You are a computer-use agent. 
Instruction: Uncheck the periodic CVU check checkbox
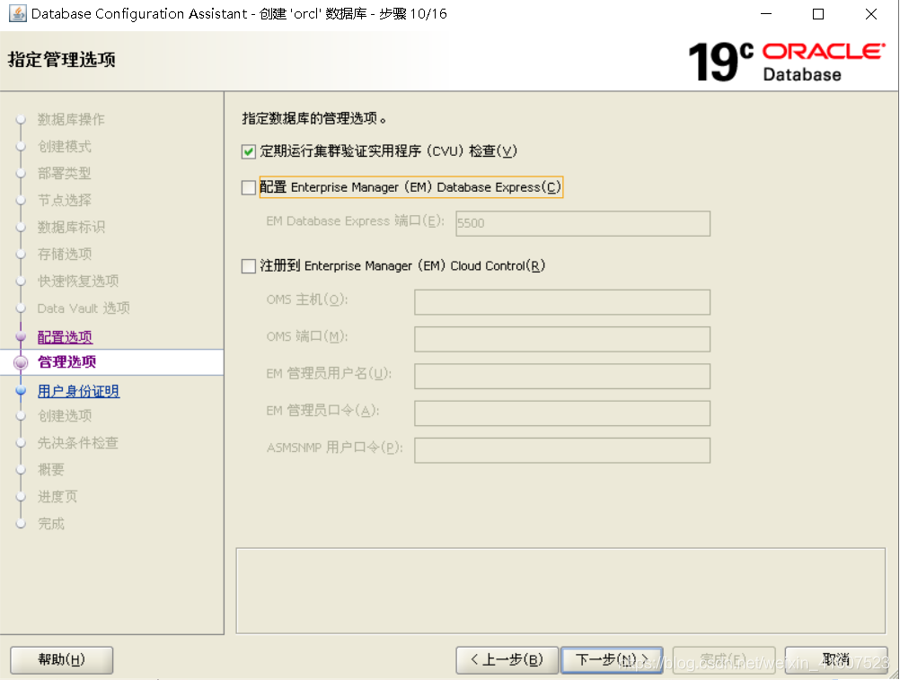click(x=249, y=152)
